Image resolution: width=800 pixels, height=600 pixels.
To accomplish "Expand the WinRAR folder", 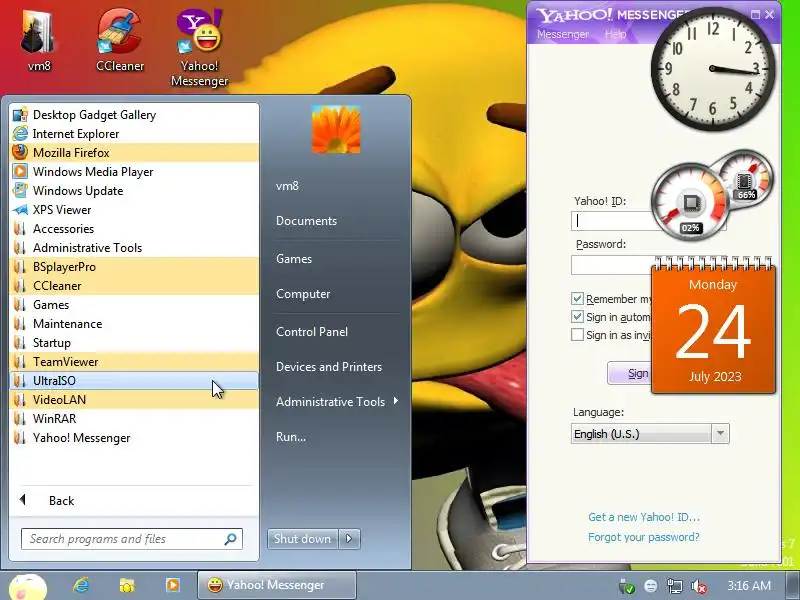I will [x=134, y=419].
